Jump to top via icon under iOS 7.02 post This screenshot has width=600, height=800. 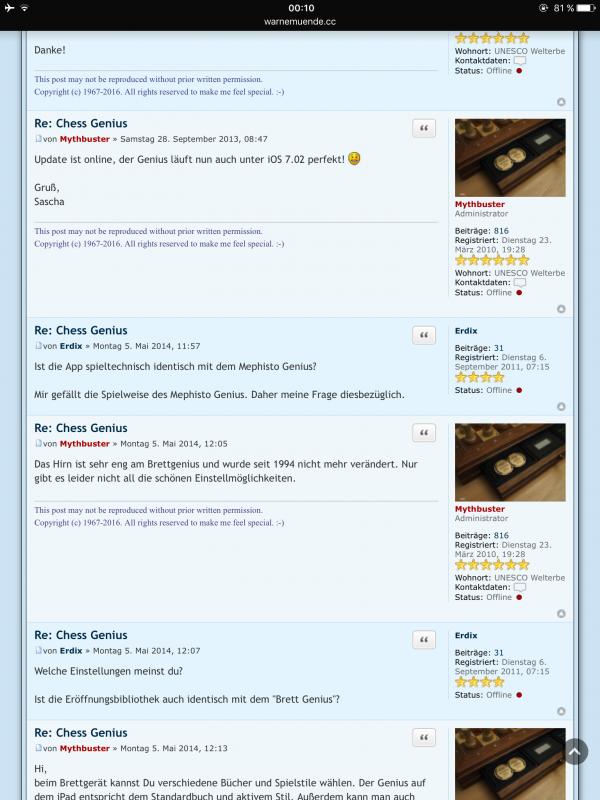coord(561,309)
